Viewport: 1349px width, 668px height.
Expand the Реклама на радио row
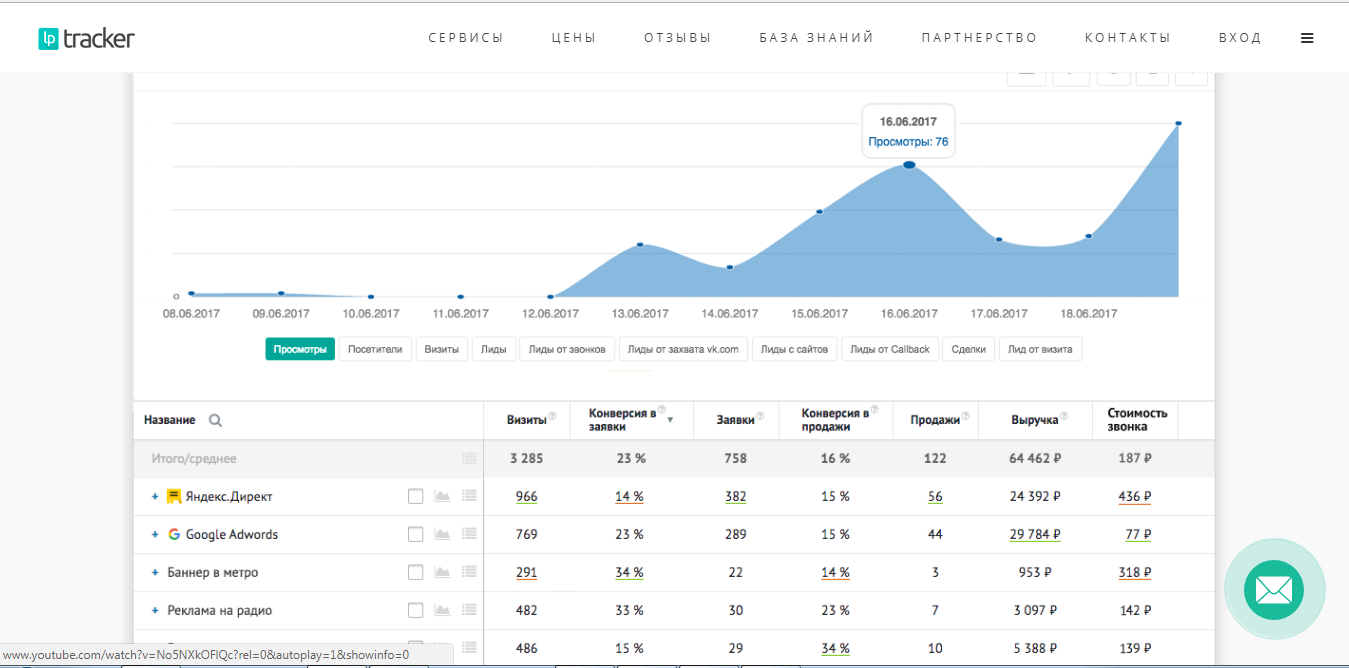155,611
